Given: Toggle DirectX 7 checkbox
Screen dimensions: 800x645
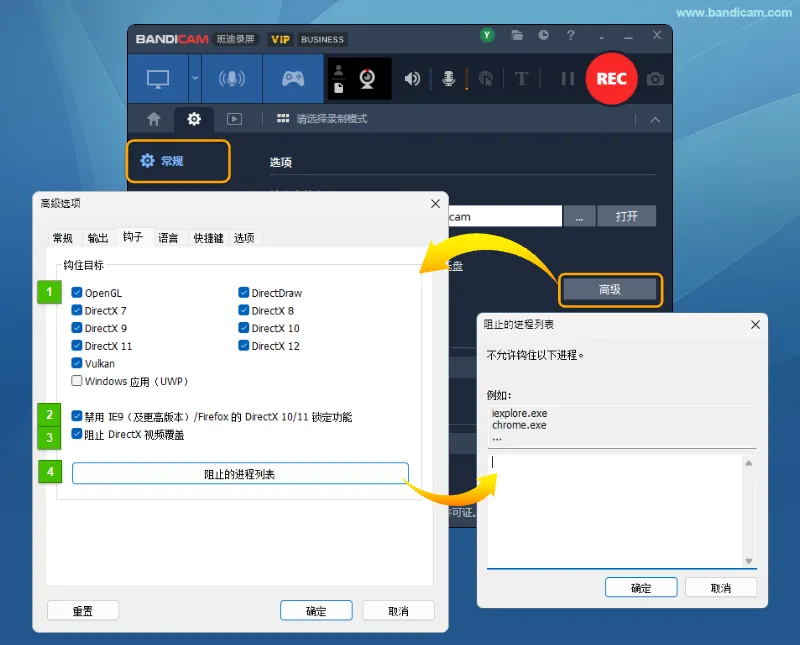Looking at the screenshot, I should [77, 310].
